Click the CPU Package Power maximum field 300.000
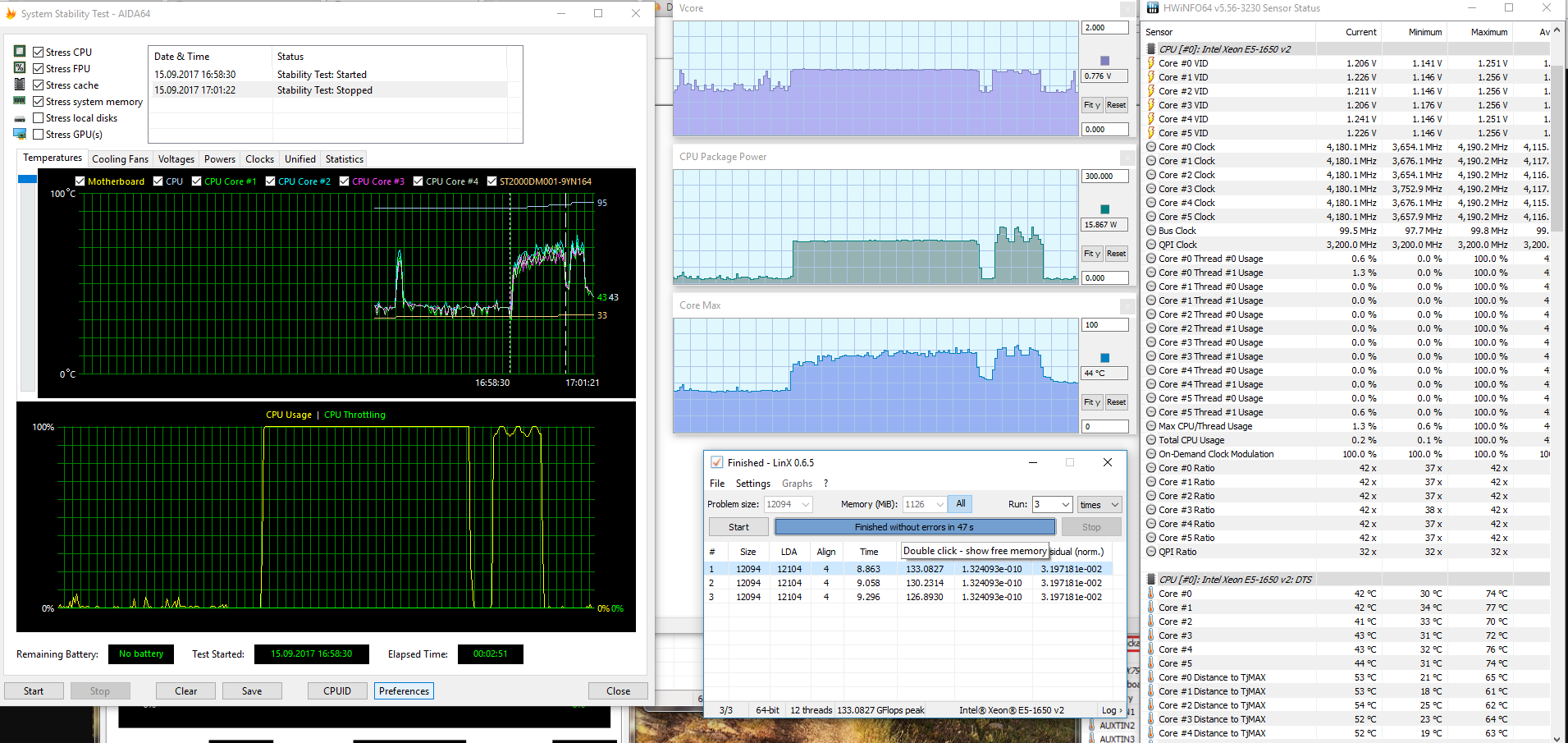 [x=1105, y=177]
